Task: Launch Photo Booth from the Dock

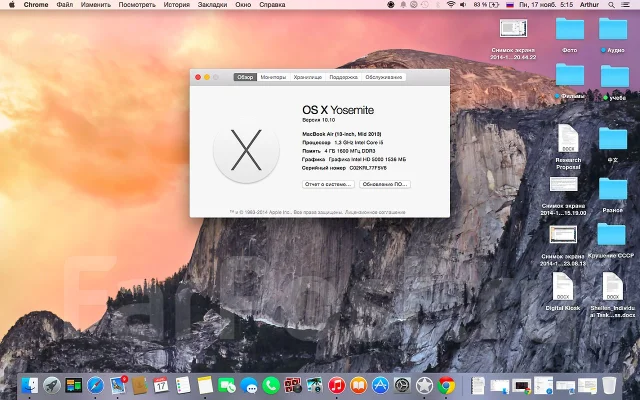Action: coord(293,385)
